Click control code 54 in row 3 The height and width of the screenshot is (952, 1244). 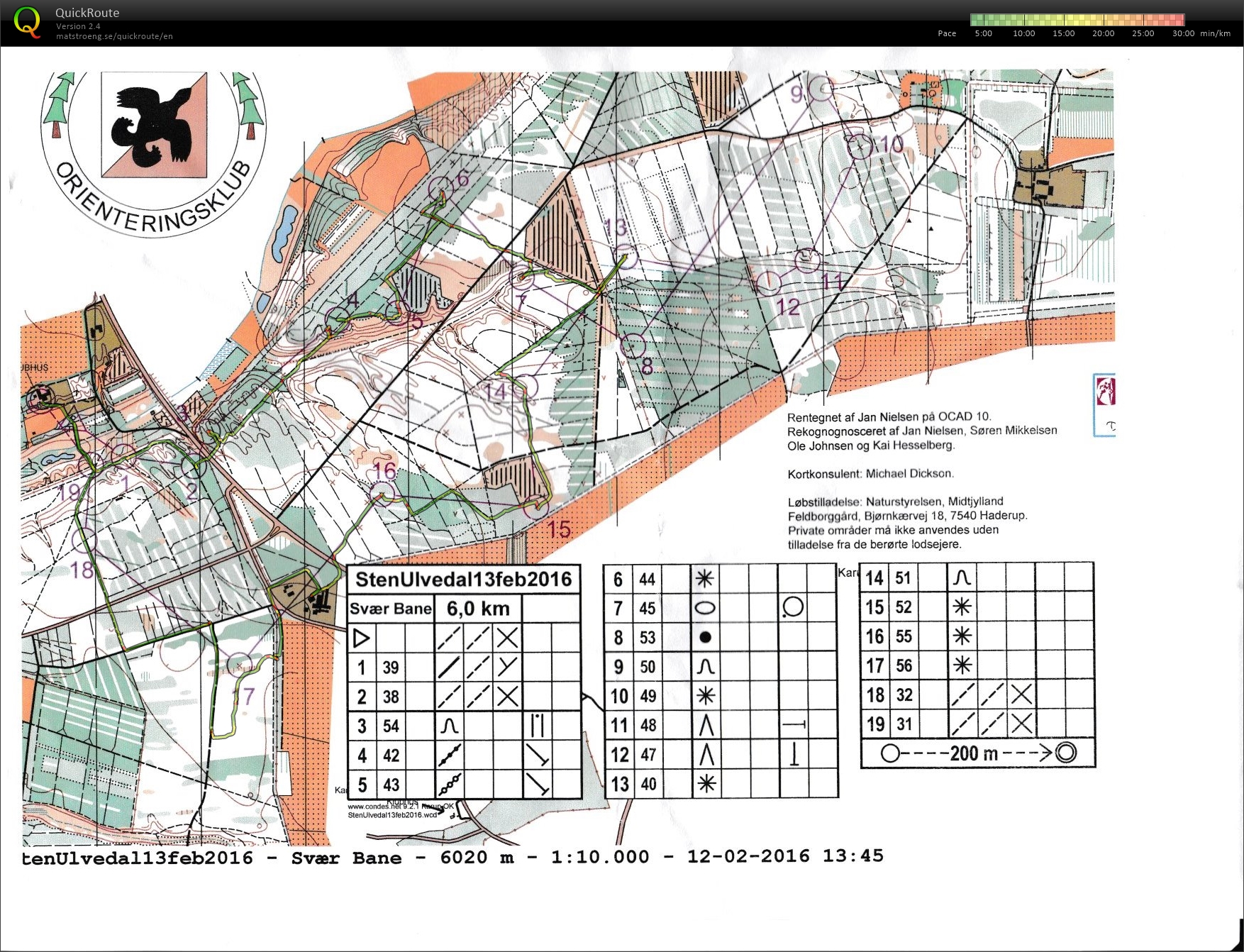click(391, 726)
